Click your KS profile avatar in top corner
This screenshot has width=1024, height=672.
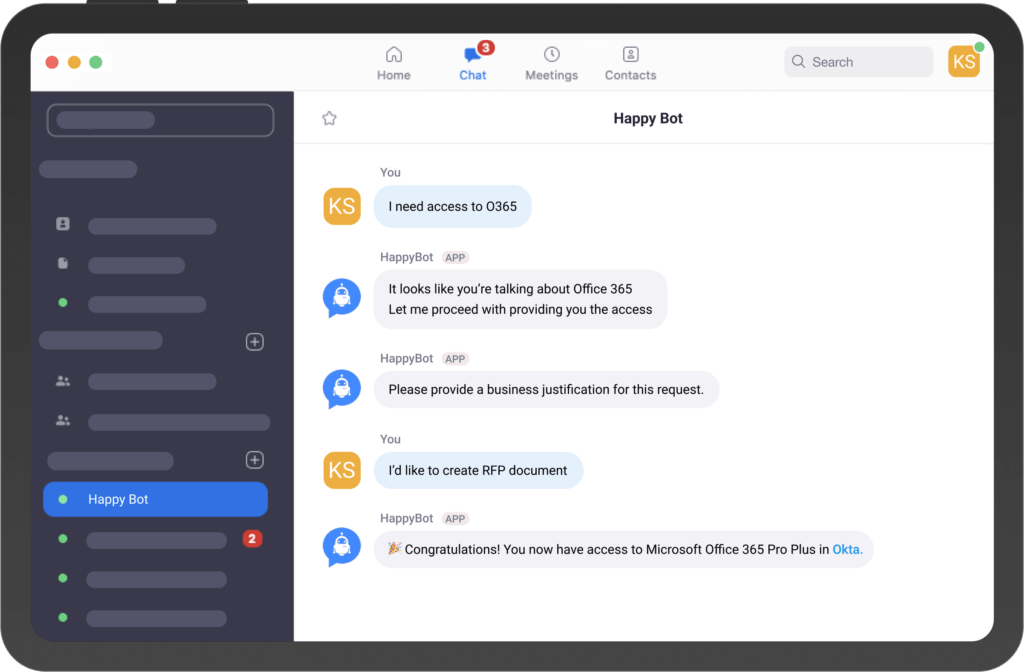click(x=963, y=61)
